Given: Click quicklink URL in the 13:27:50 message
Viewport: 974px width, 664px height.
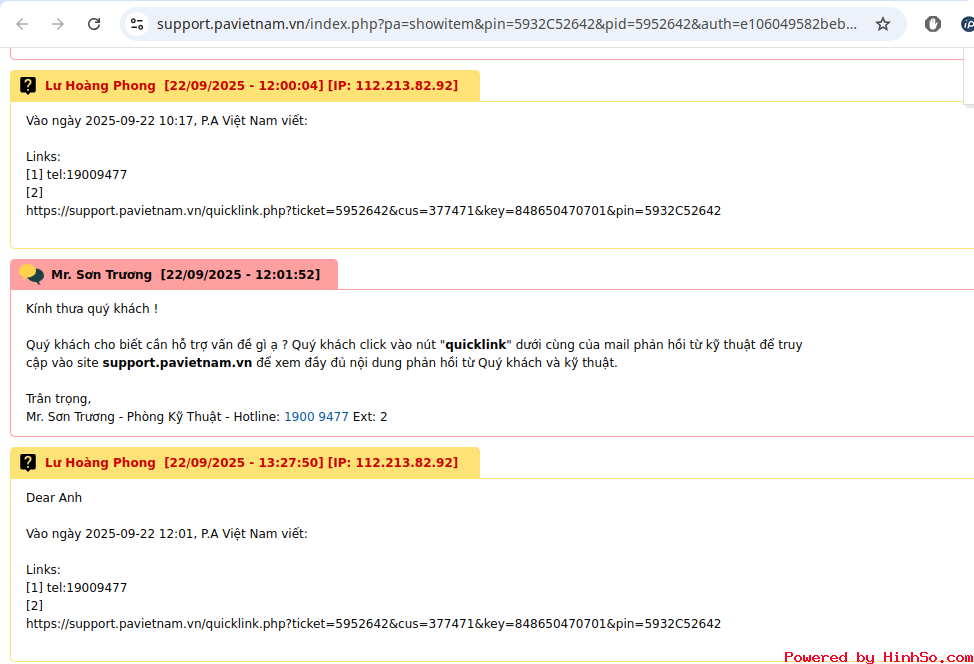Looking at the screenshot, I should tap(373, 624).
